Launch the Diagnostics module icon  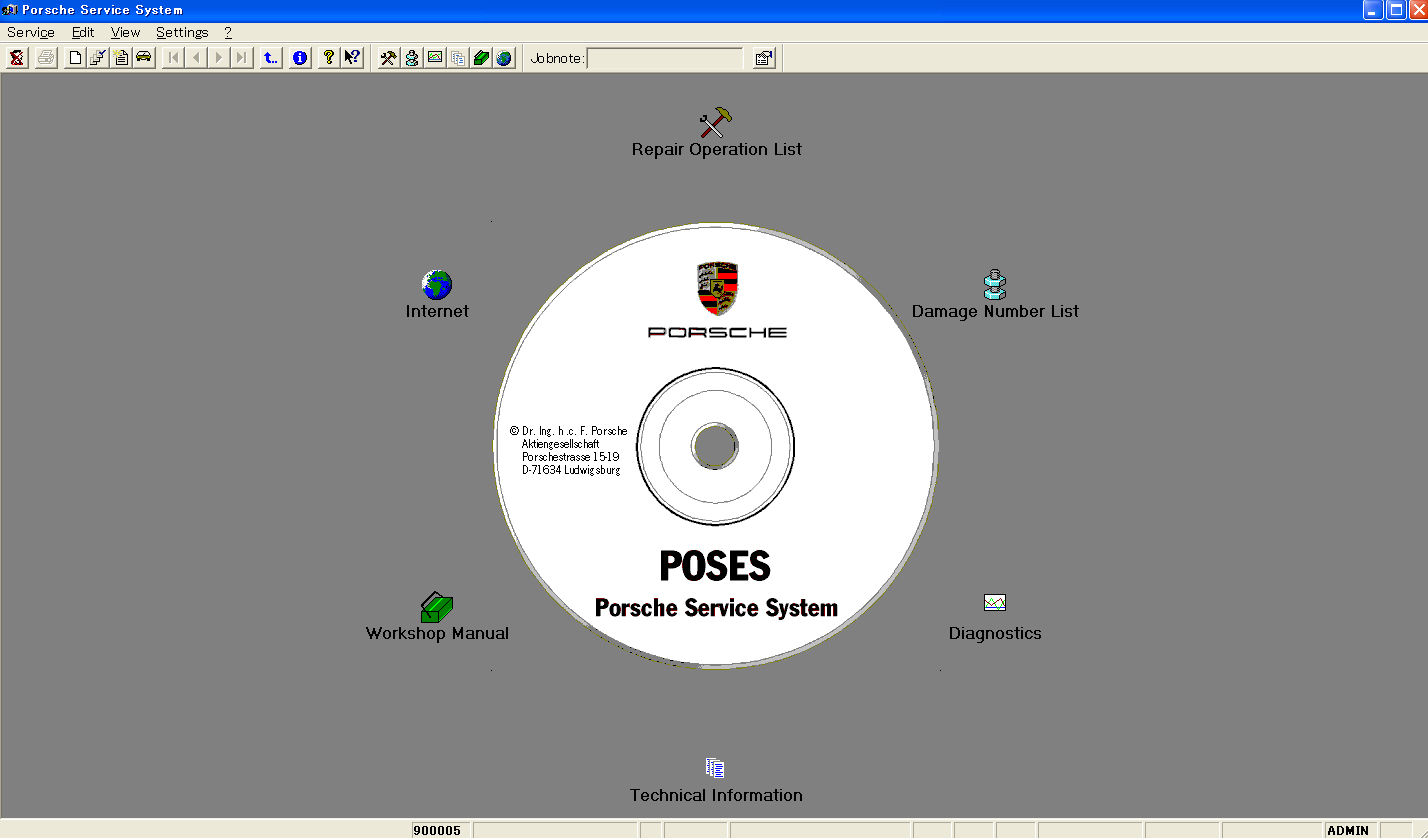(x=994, y=603)
